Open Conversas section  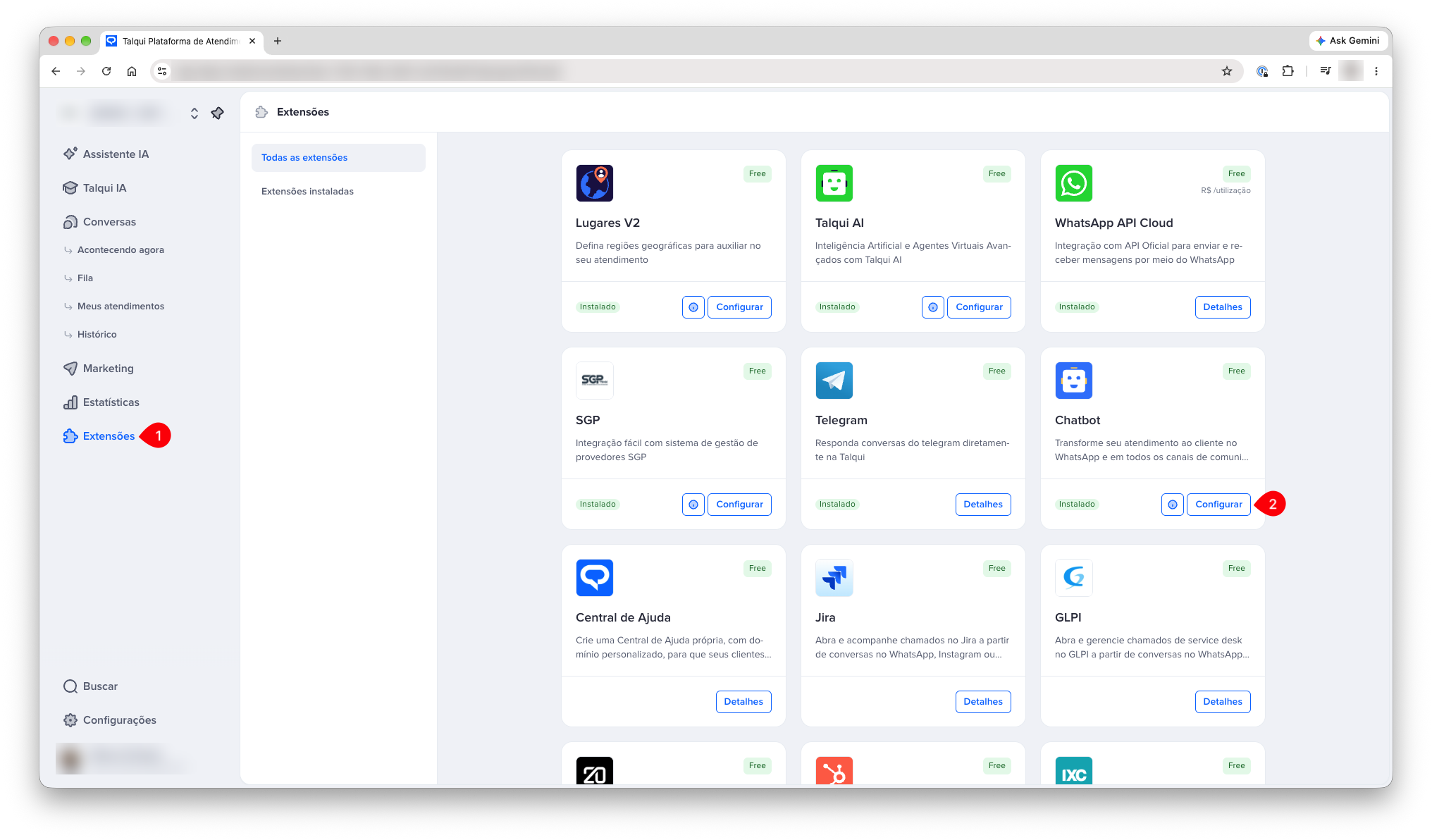pos(99,221)
